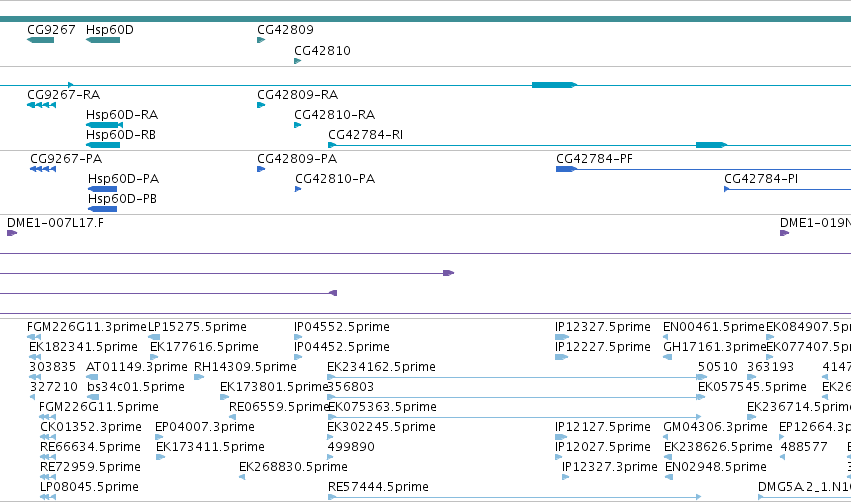Click the Hsp60D gene arrow glyph
This screenshot has height=502, width=851.
[103, 40]
